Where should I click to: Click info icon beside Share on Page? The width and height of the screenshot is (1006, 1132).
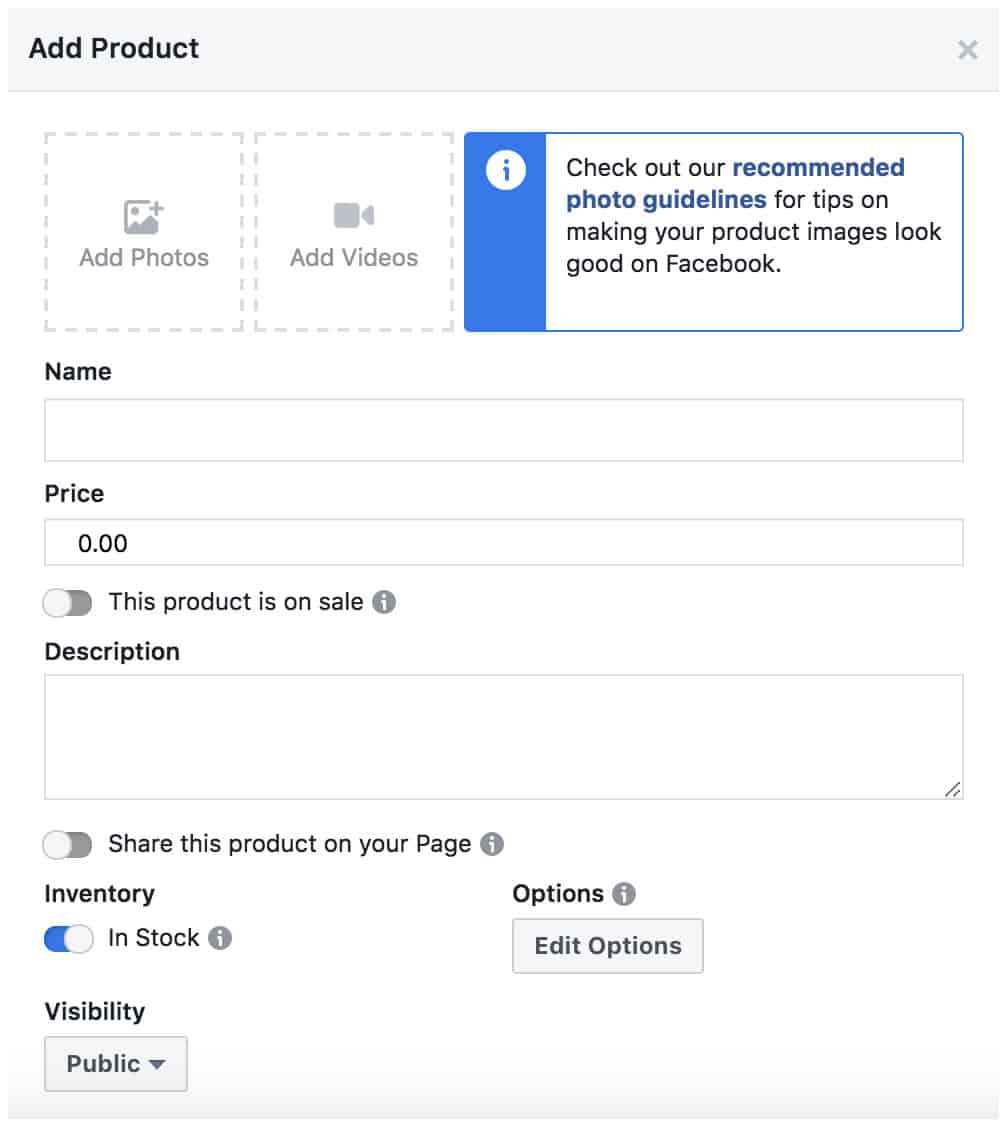coord(492,844)
